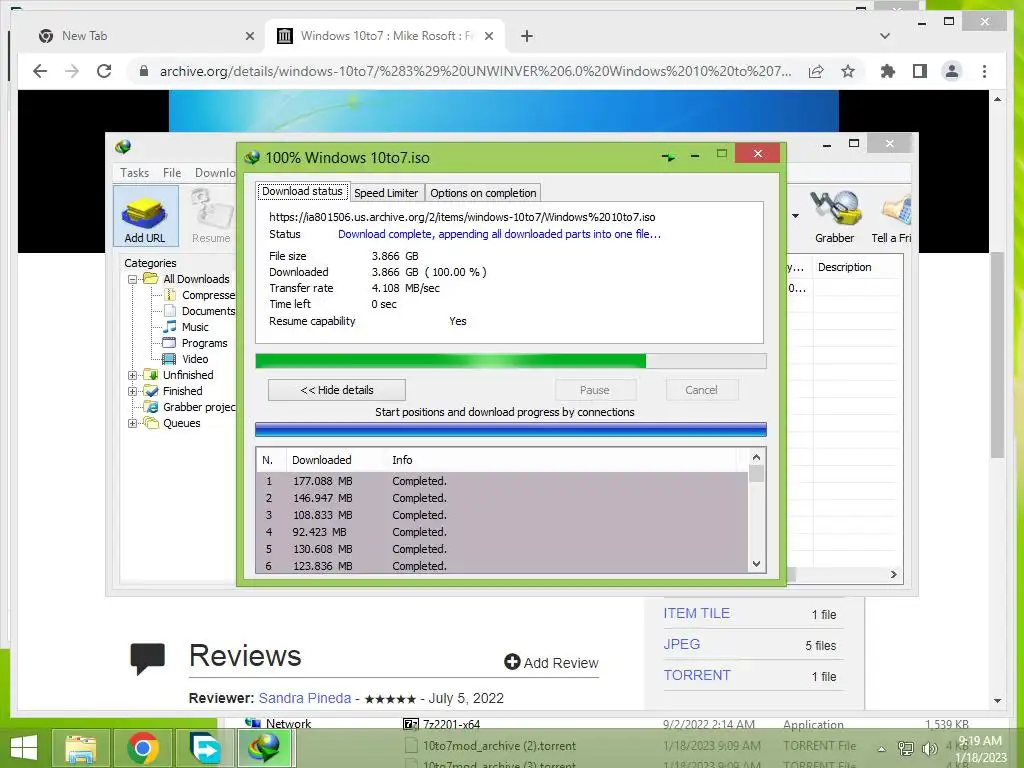Screen dimensions: 1024x768
Task: Open reviewer Sandra Pineda's profile
Action: coord(304,698)
